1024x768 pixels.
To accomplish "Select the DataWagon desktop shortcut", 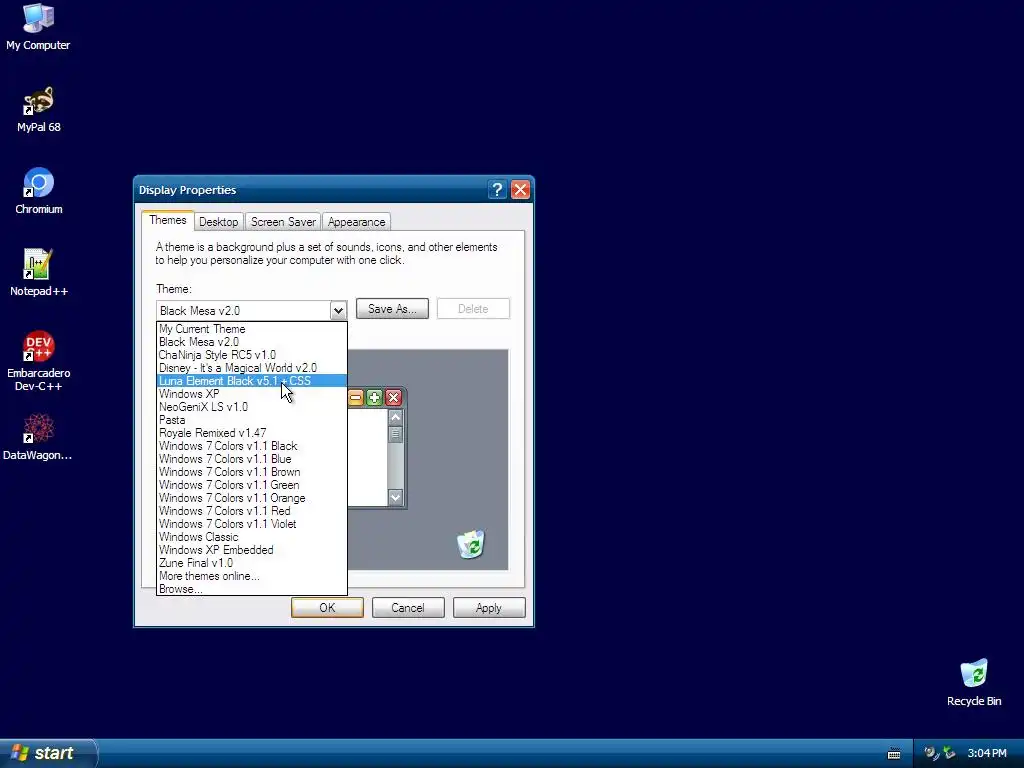I will click(x=38, y=436).
